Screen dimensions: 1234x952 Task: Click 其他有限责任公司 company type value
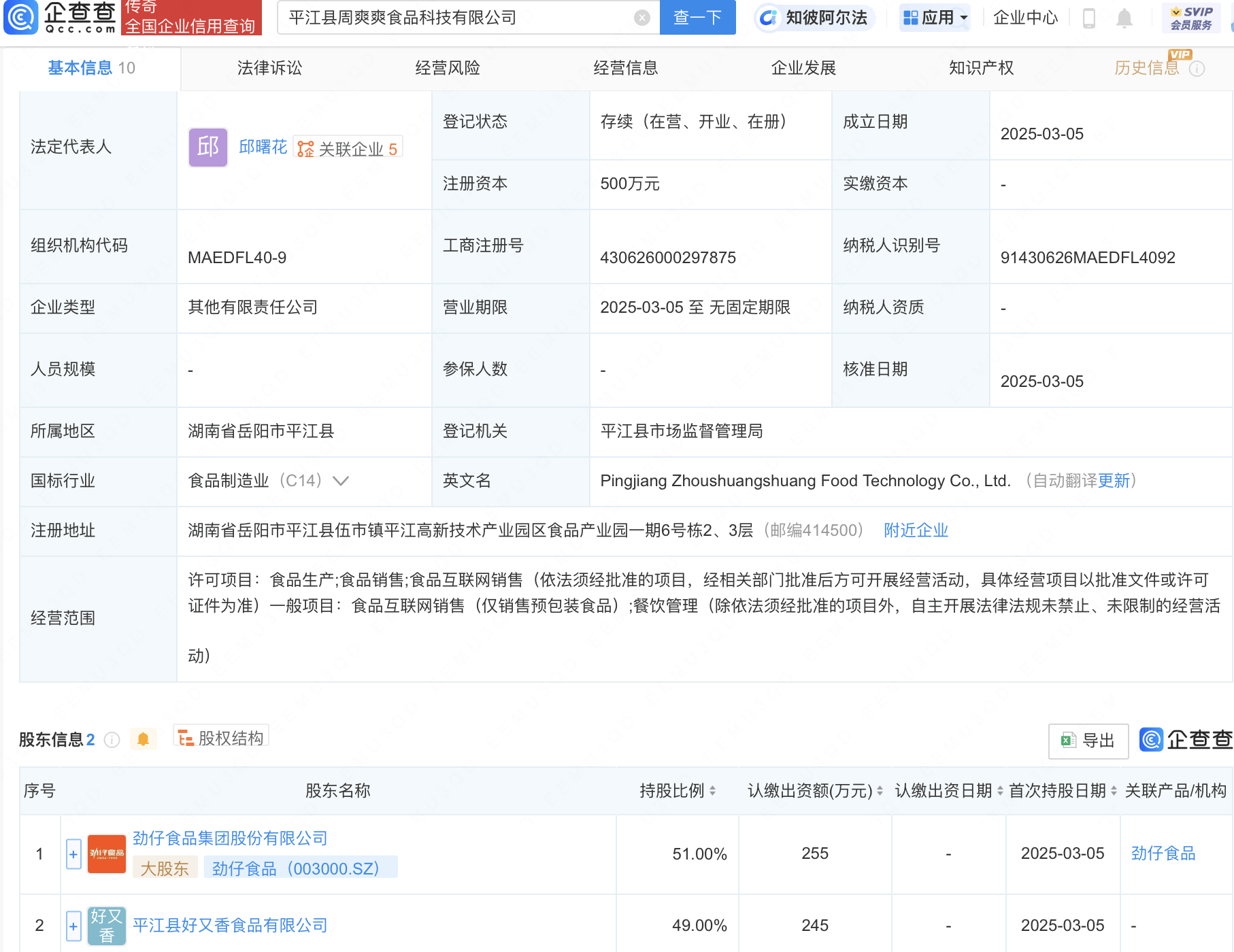click(253, 307)
